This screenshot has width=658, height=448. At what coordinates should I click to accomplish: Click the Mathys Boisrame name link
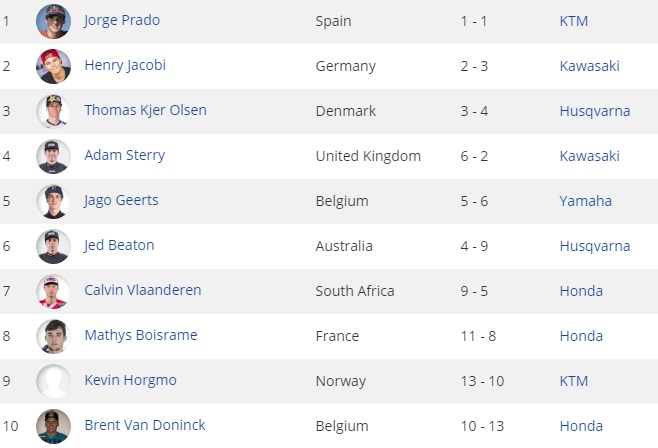[x=140, y=335]
